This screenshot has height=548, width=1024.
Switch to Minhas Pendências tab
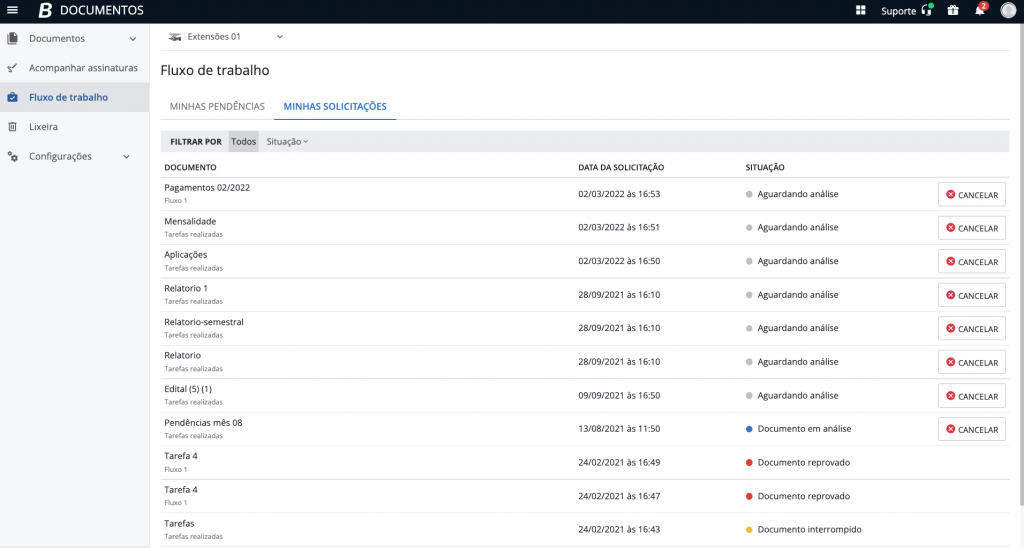pos(217,106)
